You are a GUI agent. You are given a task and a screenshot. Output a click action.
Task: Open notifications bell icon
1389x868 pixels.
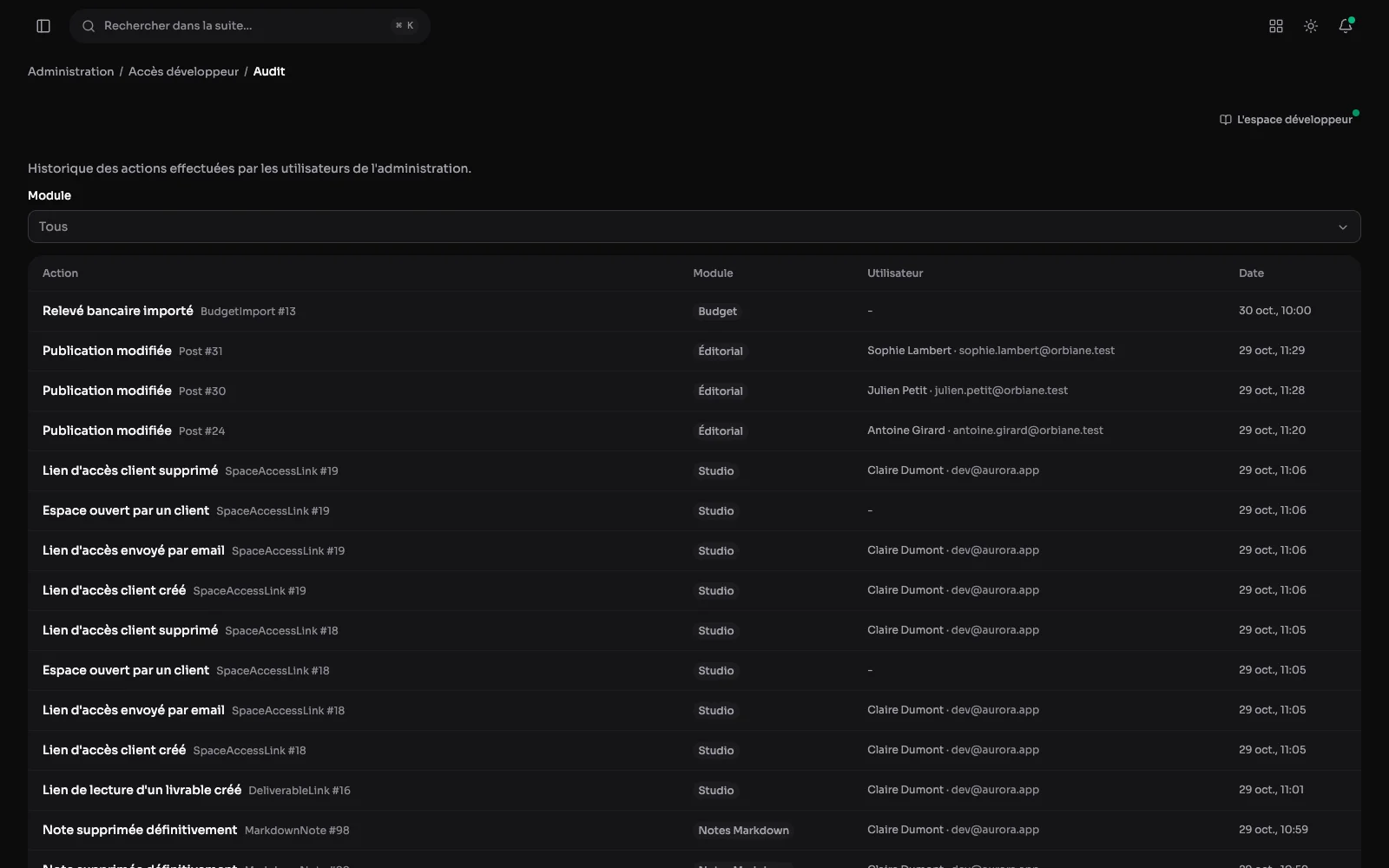[x=1346, y=26]
